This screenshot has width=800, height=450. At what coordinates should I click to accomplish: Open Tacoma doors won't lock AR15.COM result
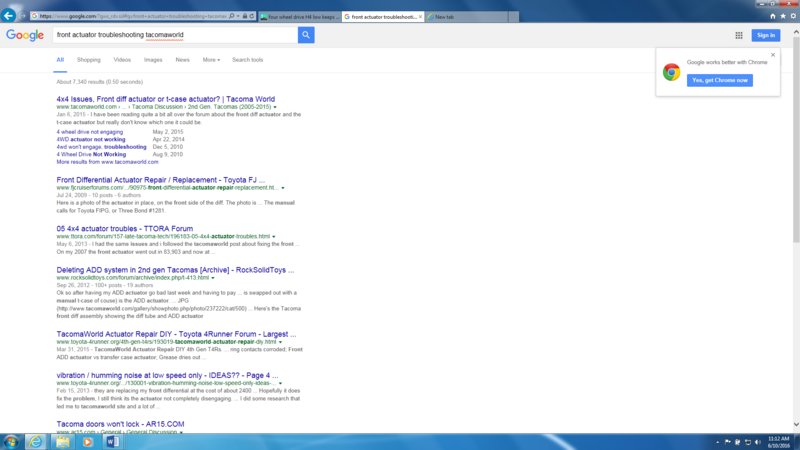(120, 424)
